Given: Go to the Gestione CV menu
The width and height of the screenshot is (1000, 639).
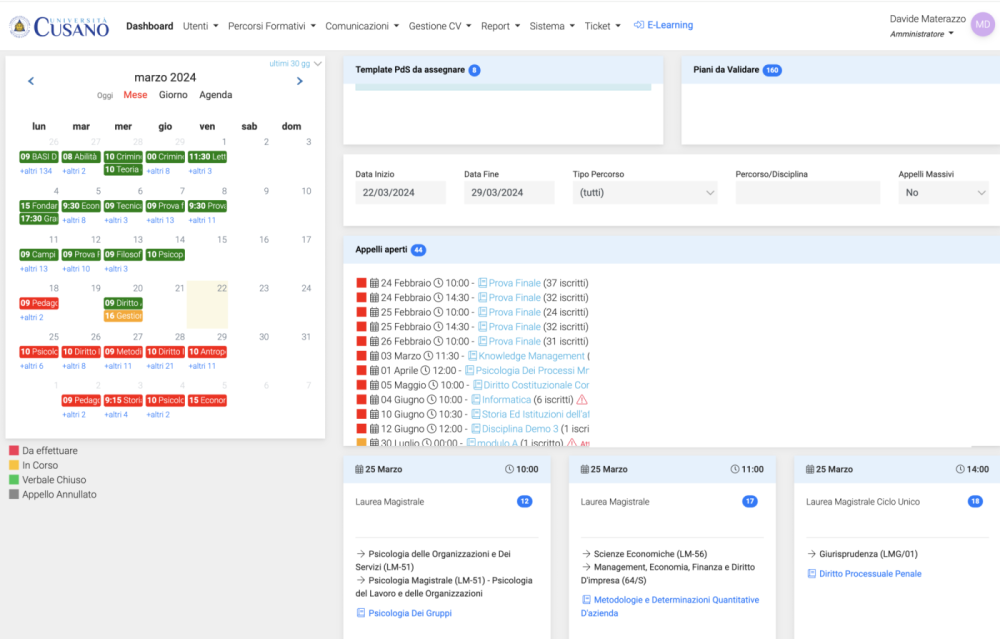Looking at the screenshot, I should [435, 26].
